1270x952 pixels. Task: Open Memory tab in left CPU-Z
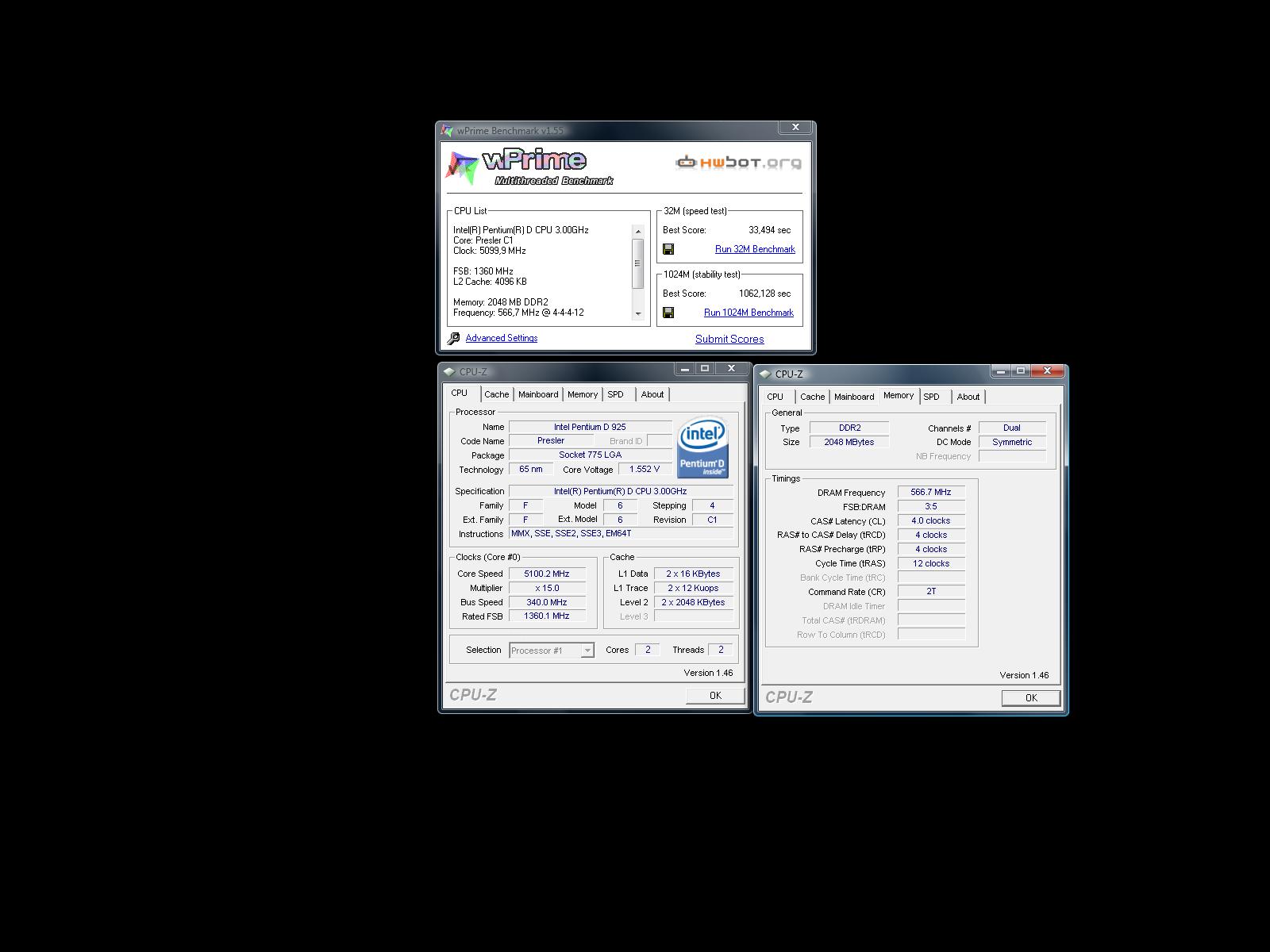click(583, 394)
